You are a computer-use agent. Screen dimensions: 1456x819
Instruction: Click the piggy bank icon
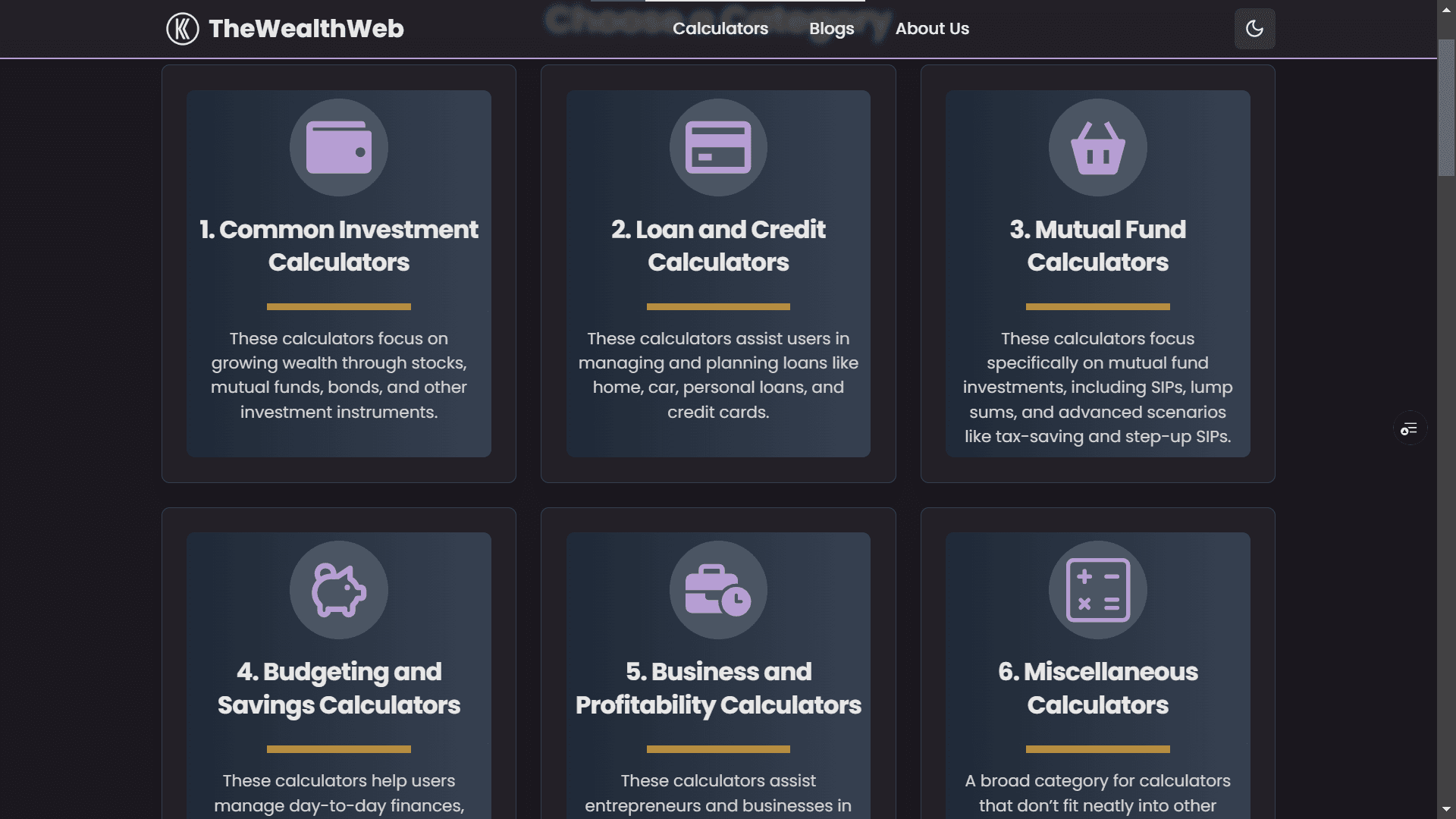339,590
